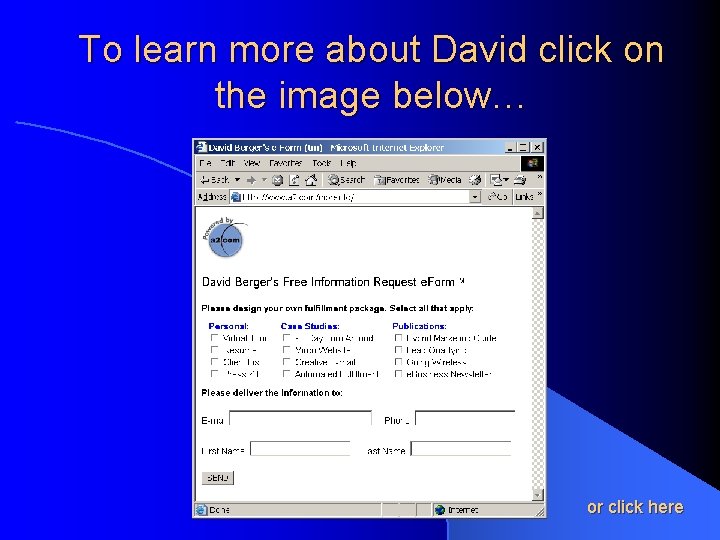
Task: Check the Going Wireless box under Publications
Action: click(x=398, y=362)
